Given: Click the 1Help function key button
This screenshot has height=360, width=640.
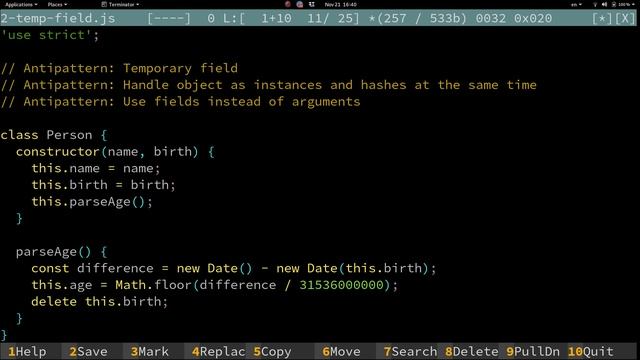Looking at the screenshot, I should coord(27,351).
